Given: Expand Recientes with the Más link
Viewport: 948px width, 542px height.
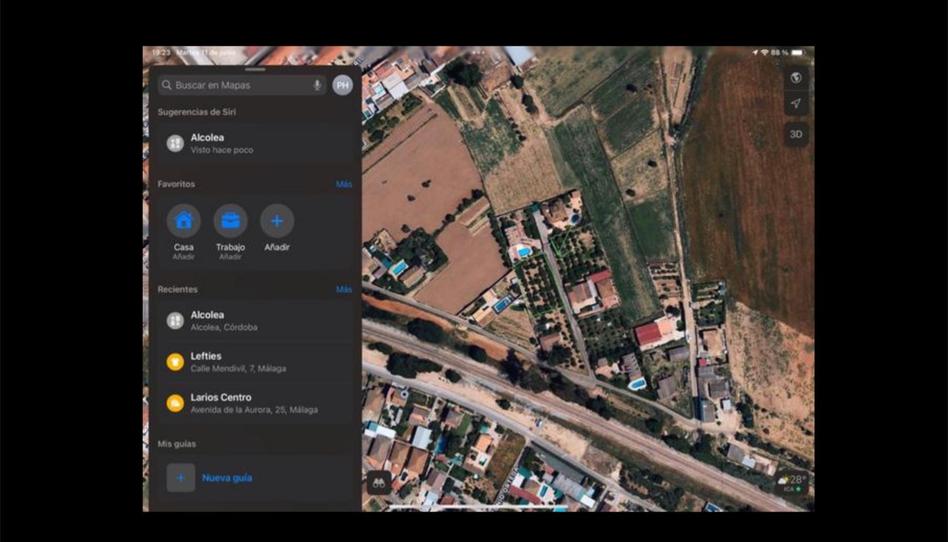Looking at the screenshot, I should [343, 290].
